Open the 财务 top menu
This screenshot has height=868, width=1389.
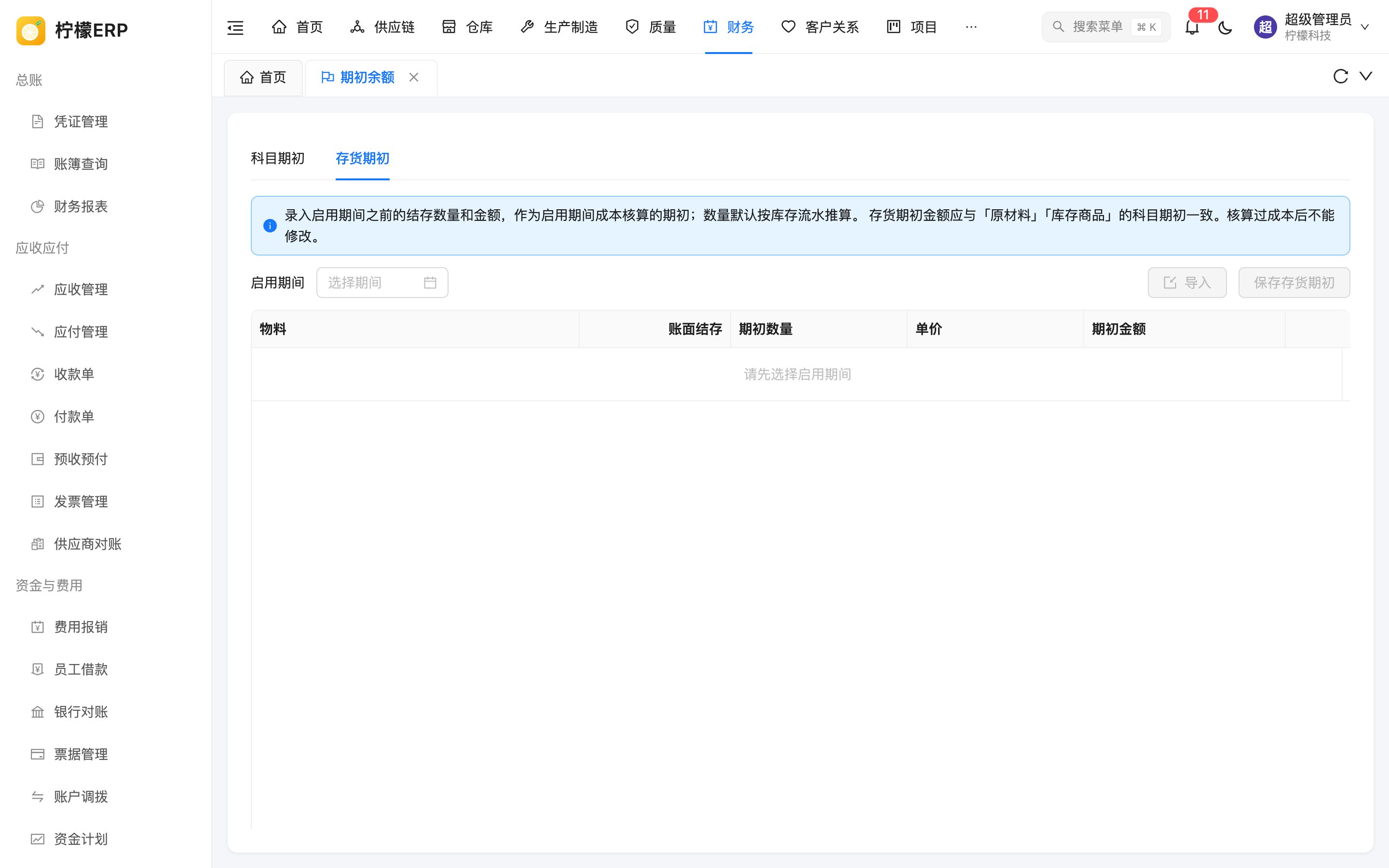click(728, 27)
